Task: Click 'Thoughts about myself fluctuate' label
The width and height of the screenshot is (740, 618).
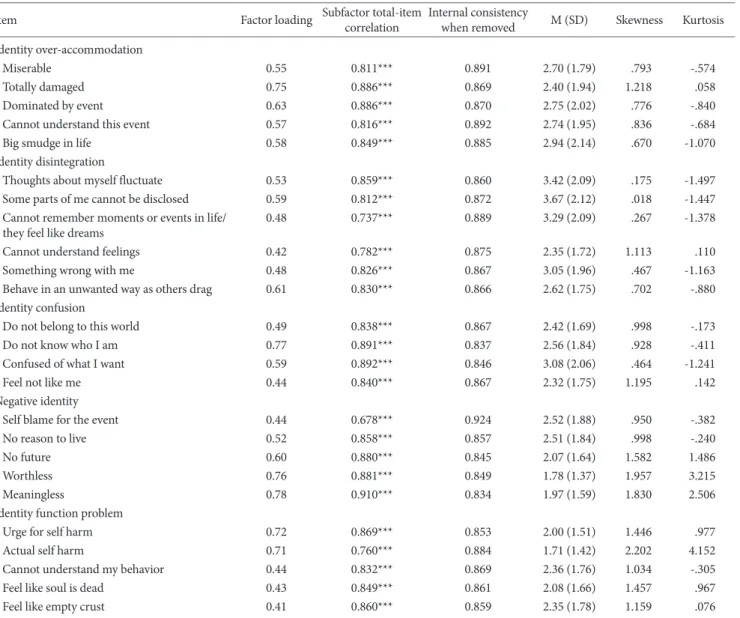Action: 82,180
